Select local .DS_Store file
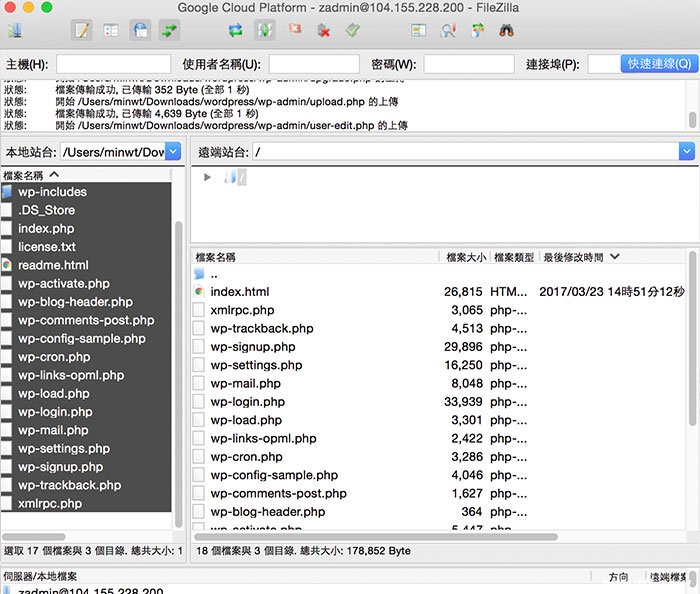Image resolution: width=700 pixels, height=594 pixels. click(86, 210)
